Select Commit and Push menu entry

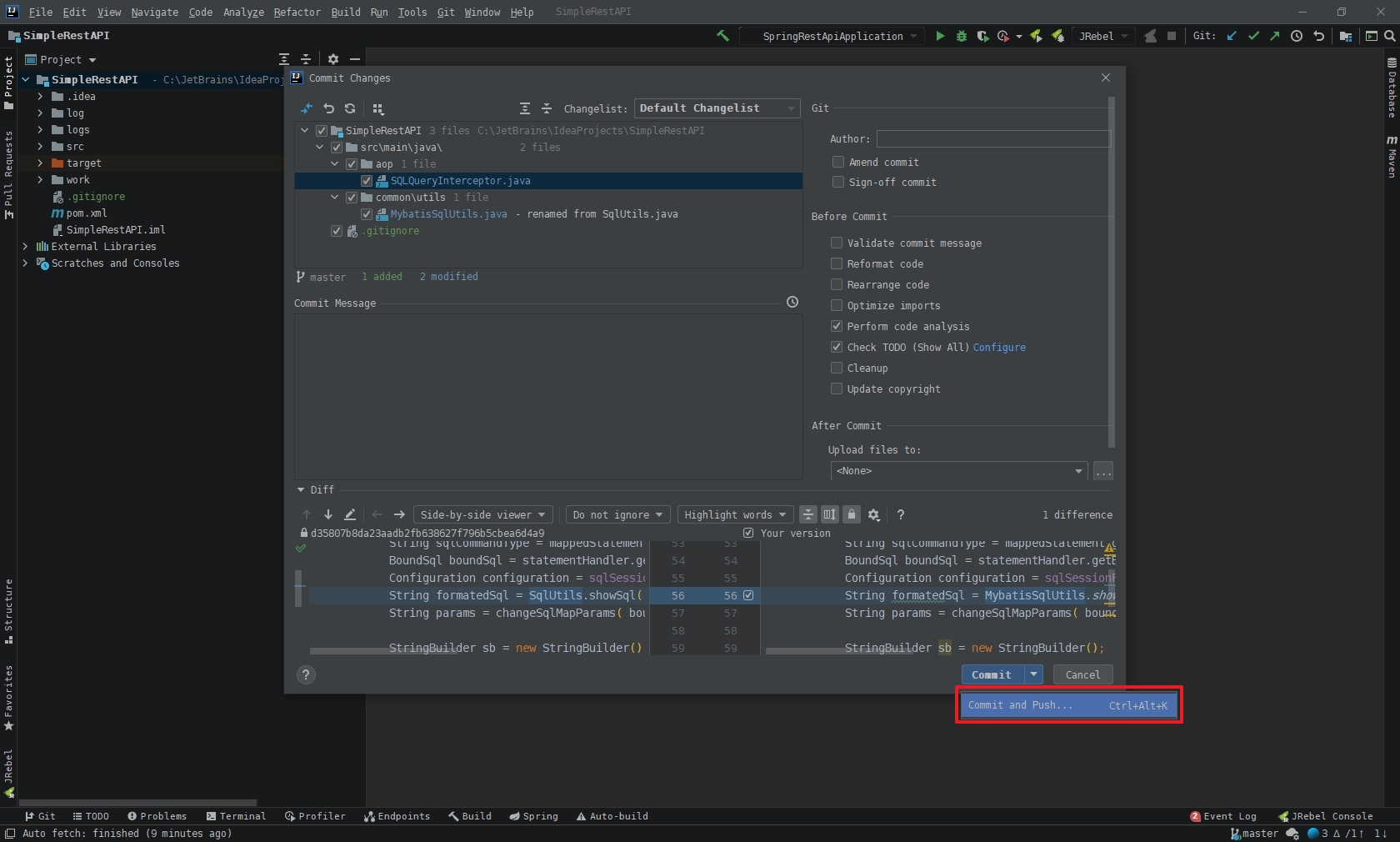coord(1068,705)
